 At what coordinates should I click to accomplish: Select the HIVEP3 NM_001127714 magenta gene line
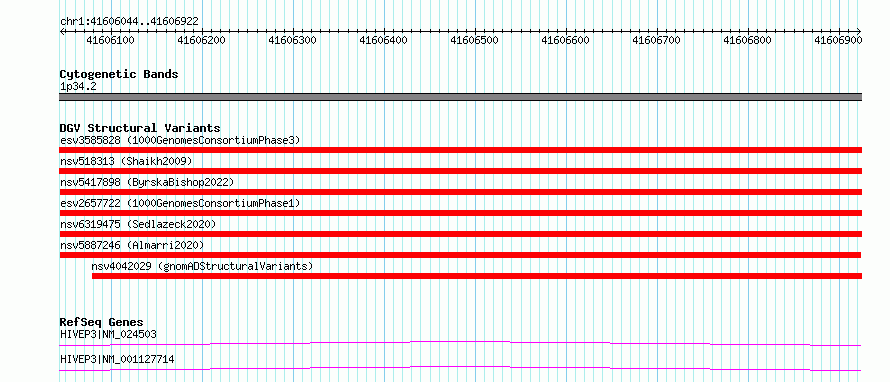460,368
